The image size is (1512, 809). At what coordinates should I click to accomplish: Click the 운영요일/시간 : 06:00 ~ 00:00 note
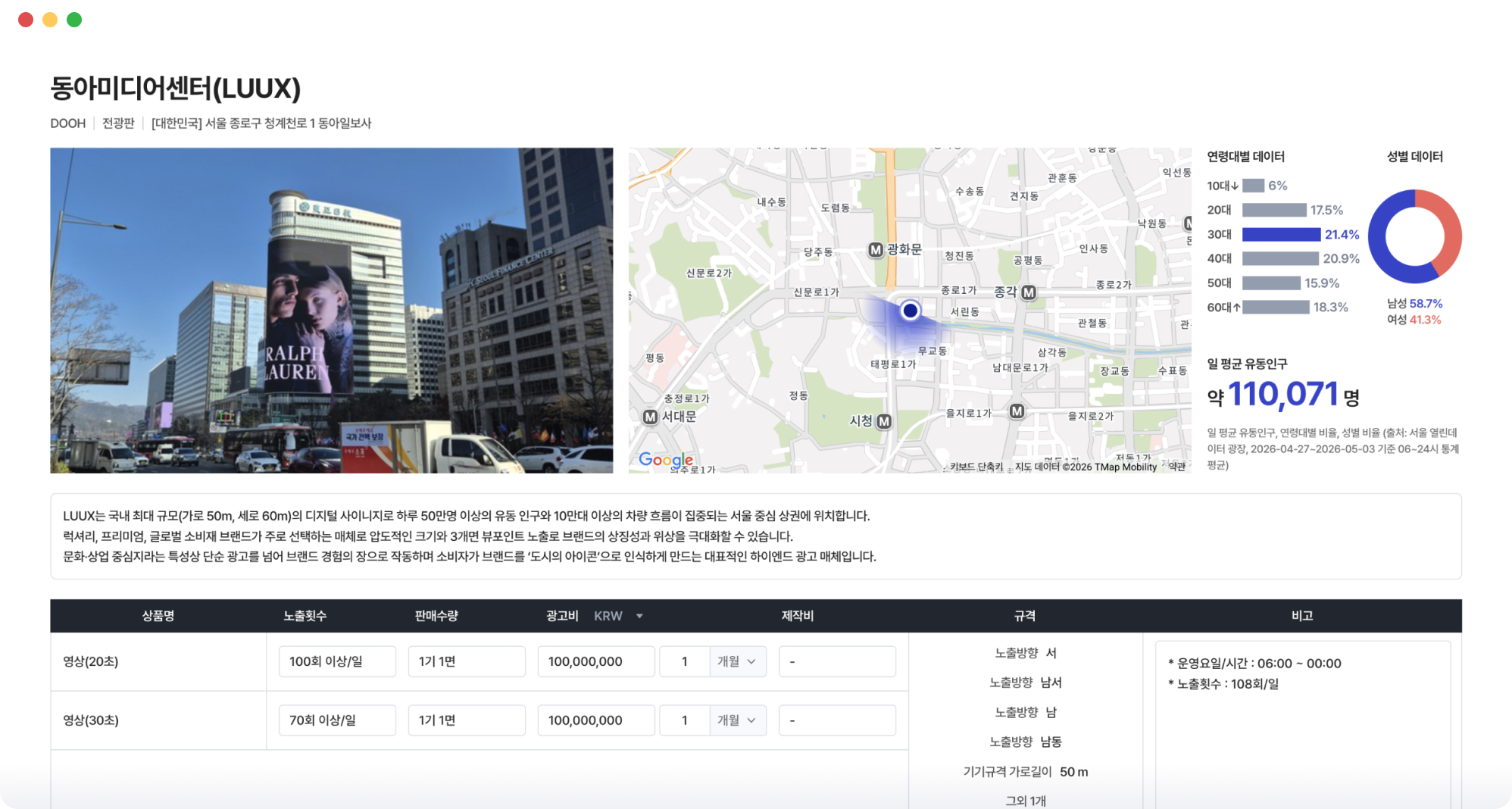point(1254,664)
